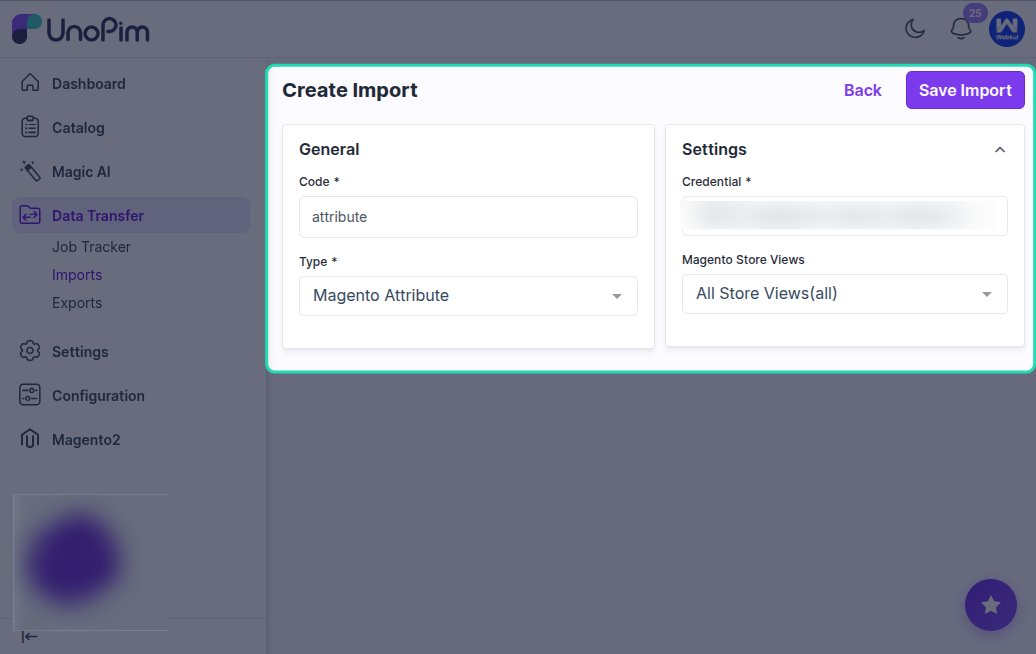Open notifications bell icon
The width and height of the screenshot is (1036, 654).
961,28
